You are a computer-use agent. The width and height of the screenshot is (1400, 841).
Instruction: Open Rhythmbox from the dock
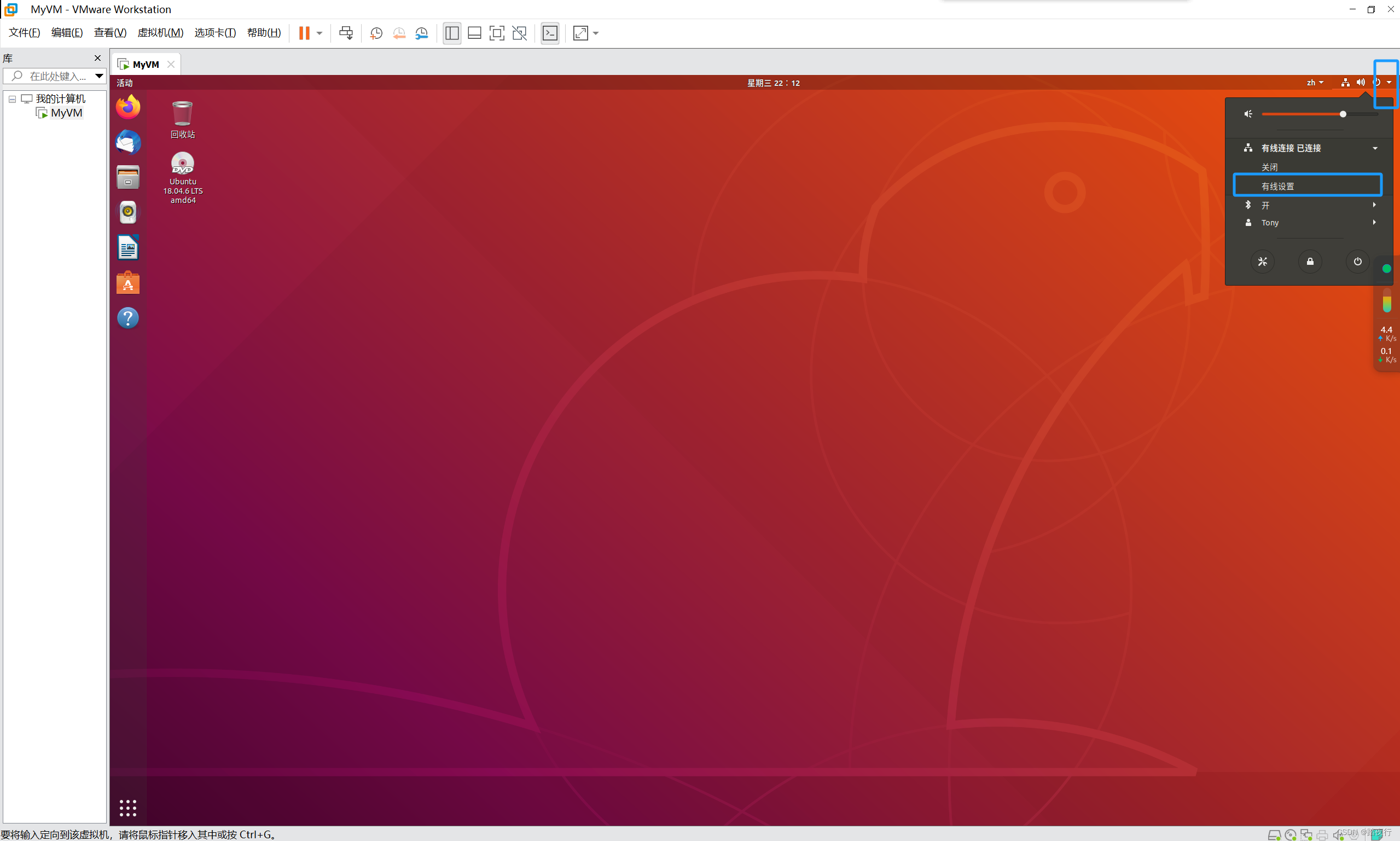point(128,212)
